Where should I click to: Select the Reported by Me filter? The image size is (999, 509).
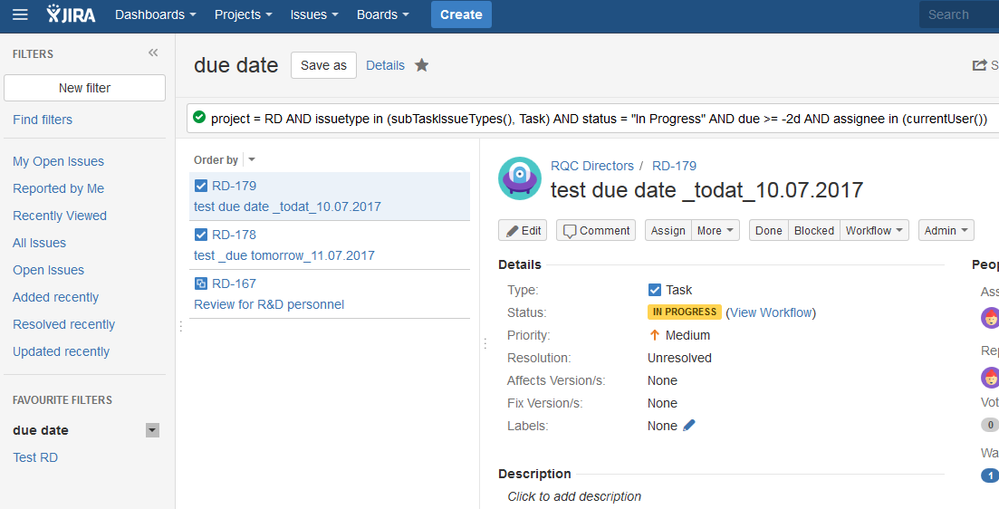59,189
